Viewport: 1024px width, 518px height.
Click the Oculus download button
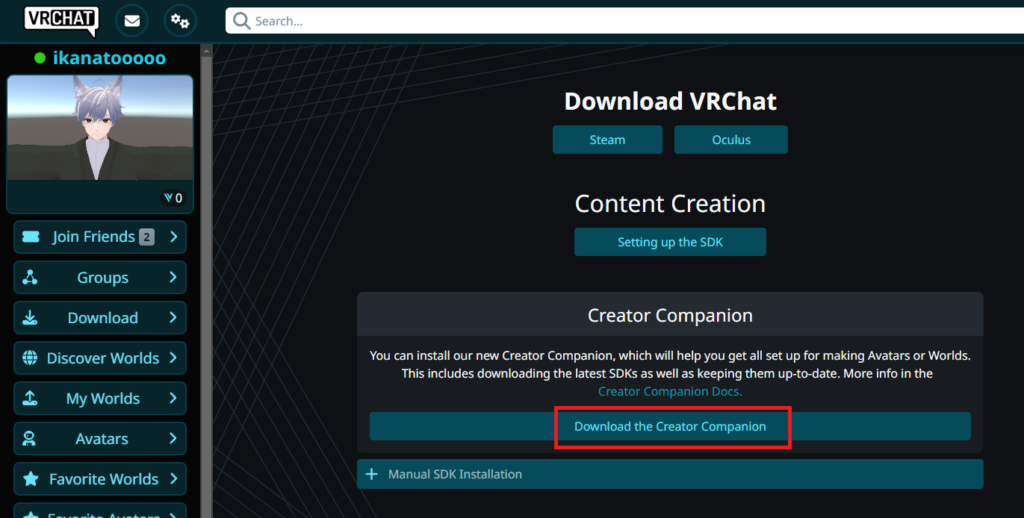click(731, 140)
